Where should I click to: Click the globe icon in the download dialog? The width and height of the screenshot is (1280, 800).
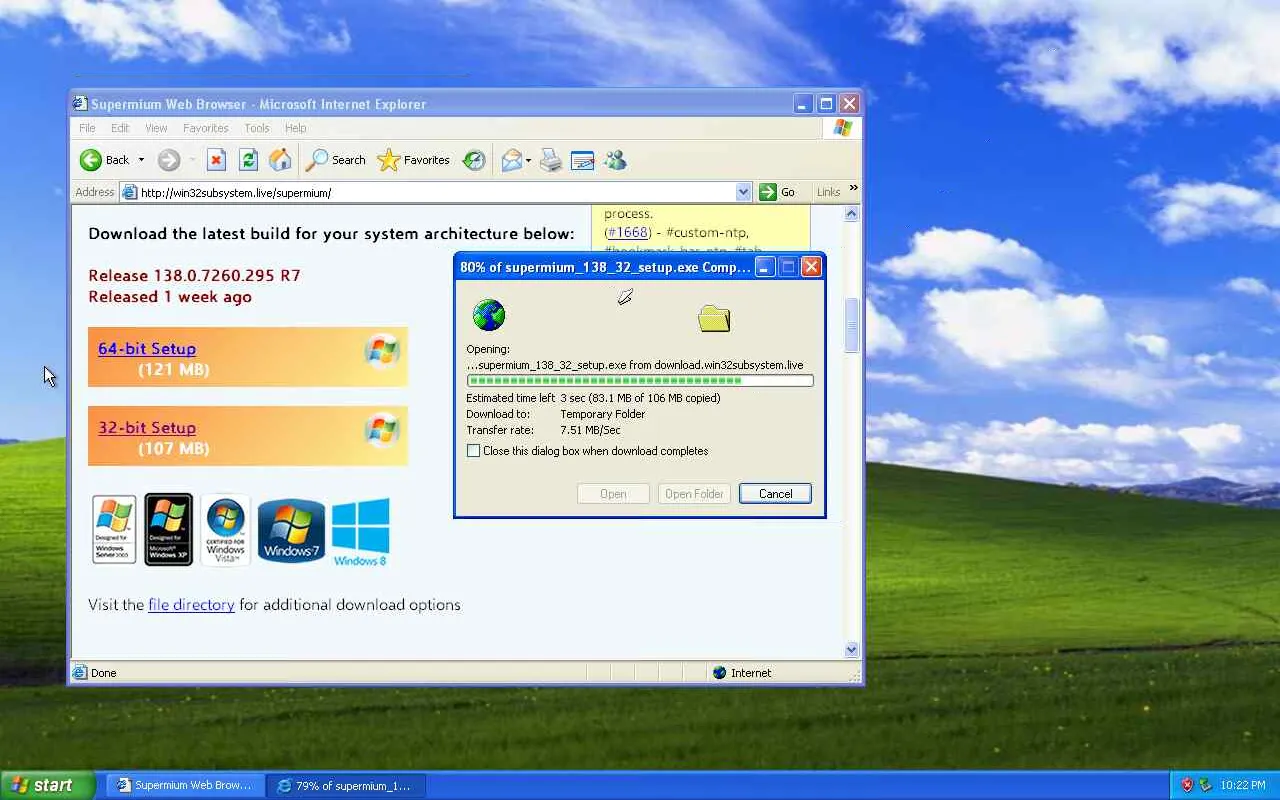pos(489,315)
